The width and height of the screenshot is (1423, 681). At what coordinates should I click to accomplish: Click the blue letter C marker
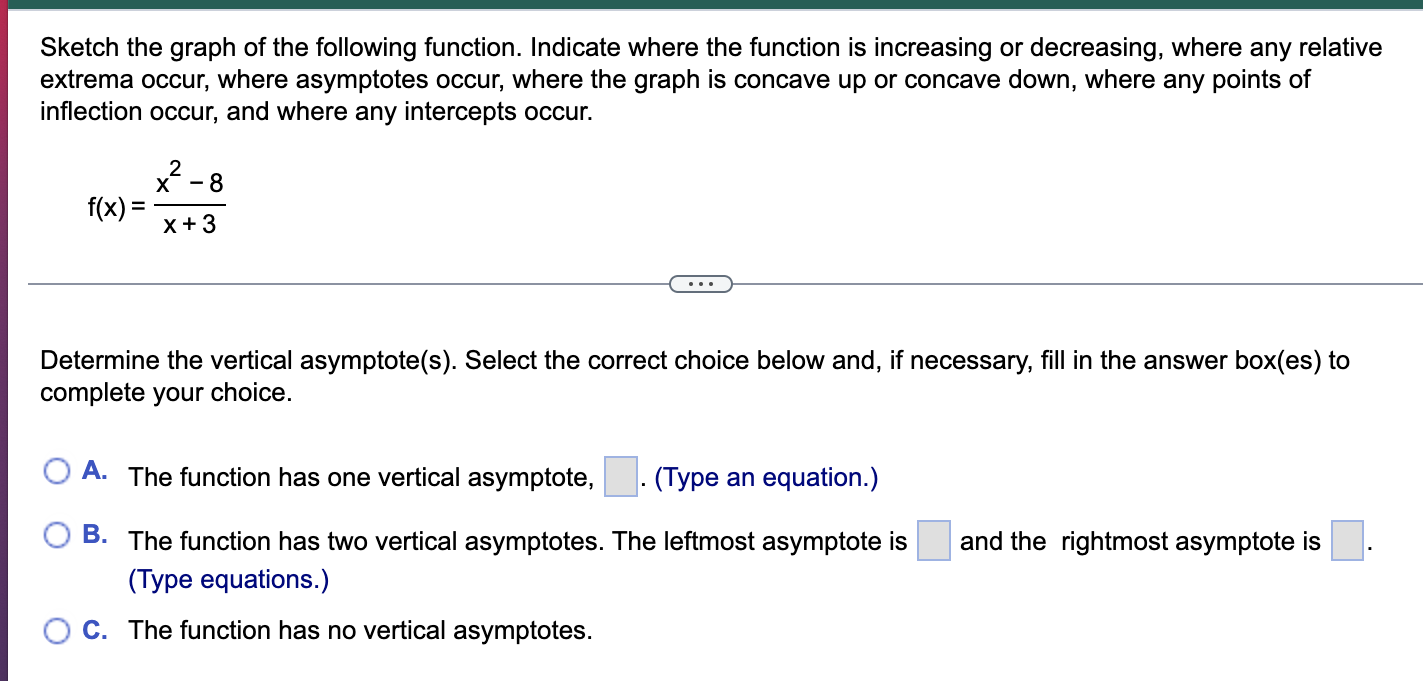94,630
